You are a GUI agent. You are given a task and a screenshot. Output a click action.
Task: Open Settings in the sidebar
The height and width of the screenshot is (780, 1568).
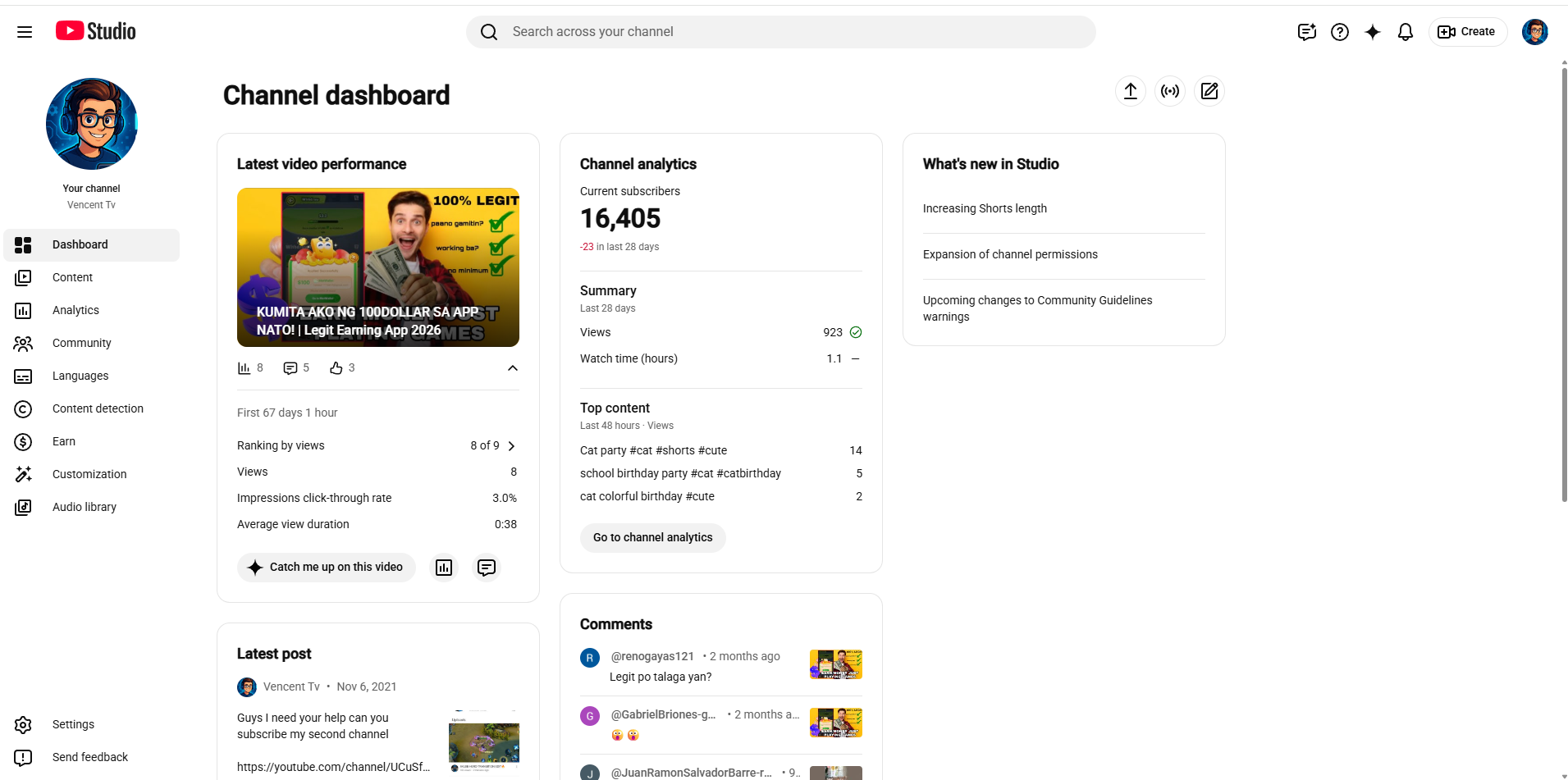(x=92, y=725)
